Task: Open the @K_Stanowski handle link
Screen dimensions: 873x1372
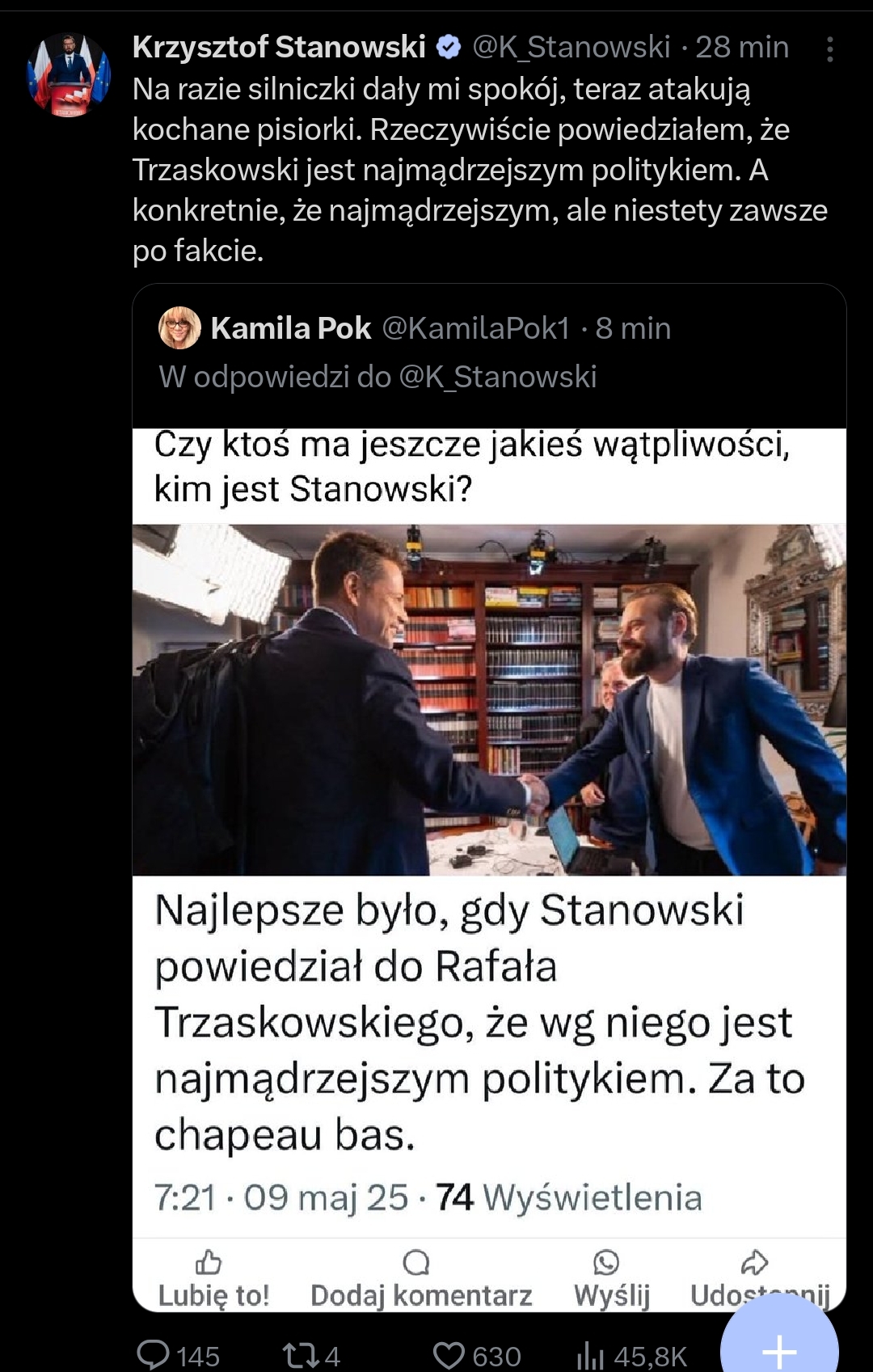Action: (x=571, y=47)
